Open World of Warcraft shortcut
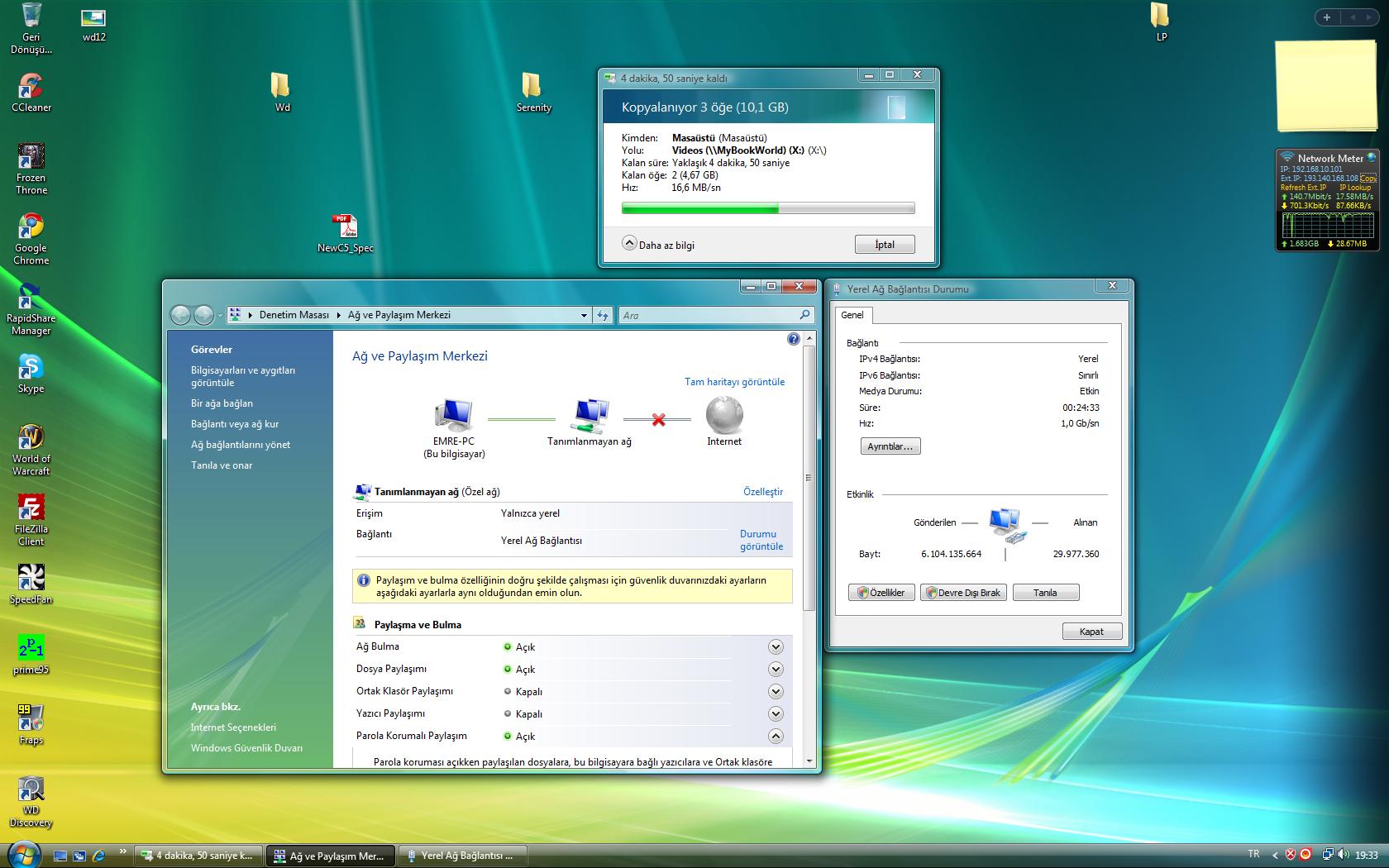This screenshot has width=1389, height=868. pos(31,450)
